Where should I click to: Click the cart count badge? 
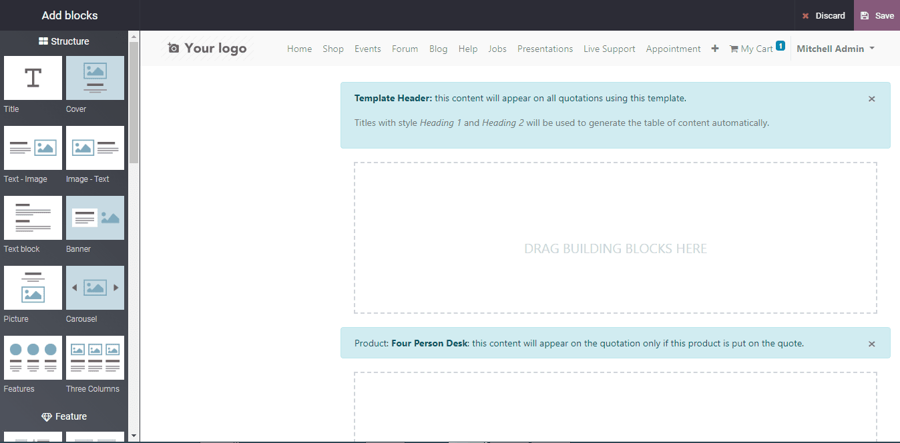(780, 45)
